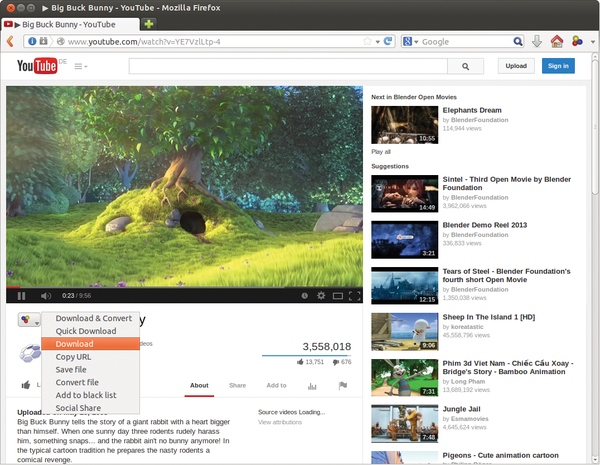Viewport: 600px width, 465px height.
Task: Open the player settings gear
Action: pyautogui.click(x=321, y=295)
